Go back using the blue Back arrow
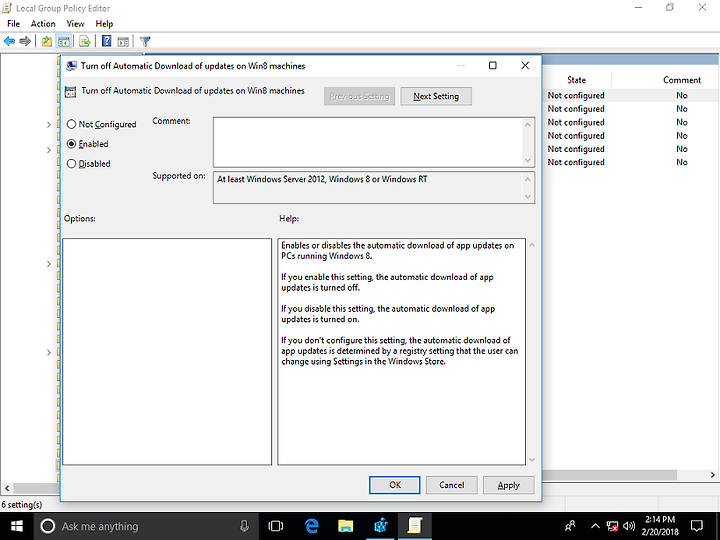 point(9,41)
